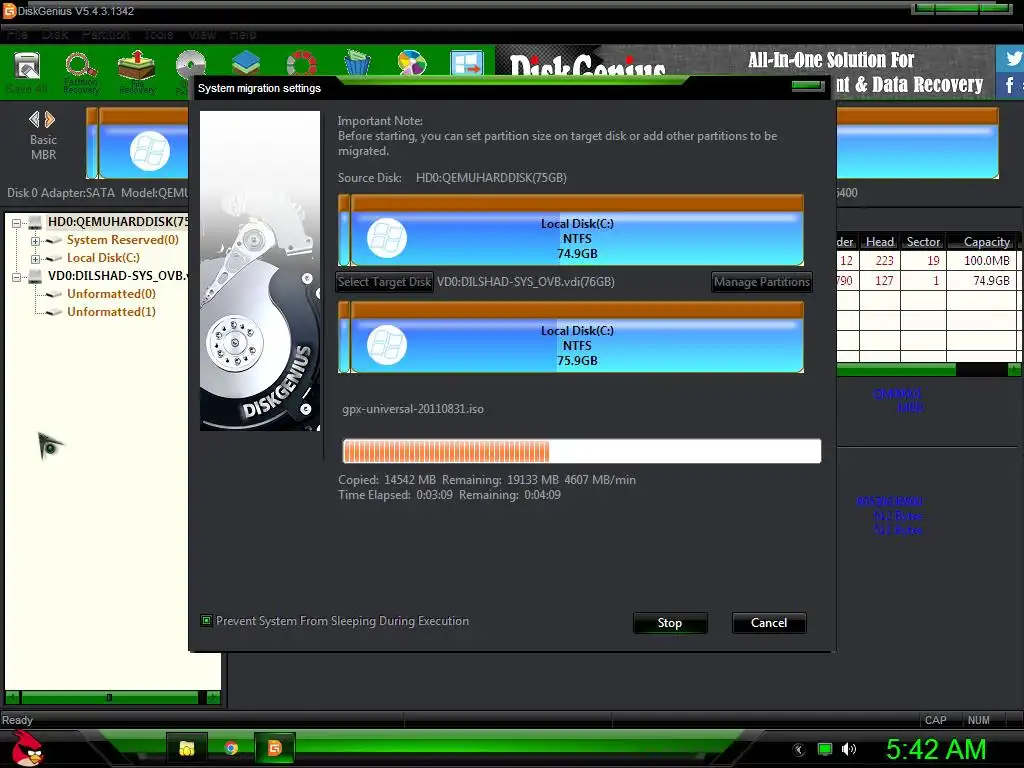Click the Capacity column header
1024x768 pixels.
(x=984, y=242)
